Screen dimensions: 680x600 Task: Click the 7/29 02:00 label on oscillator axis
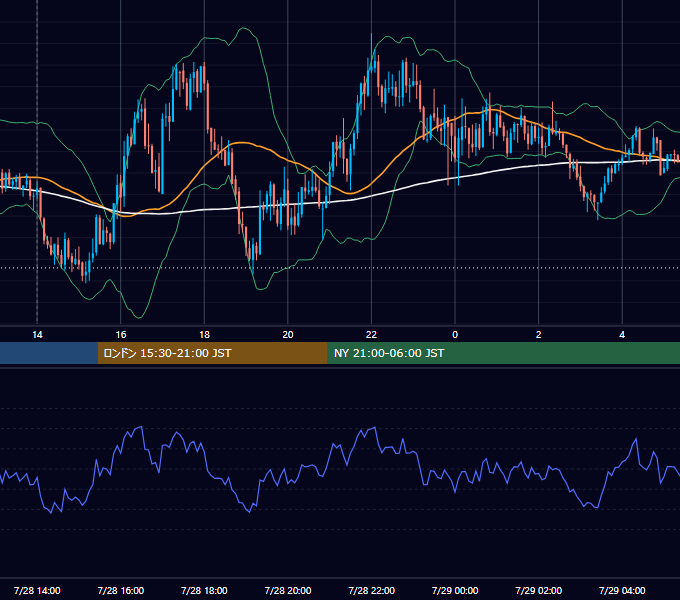pos(539,590)
